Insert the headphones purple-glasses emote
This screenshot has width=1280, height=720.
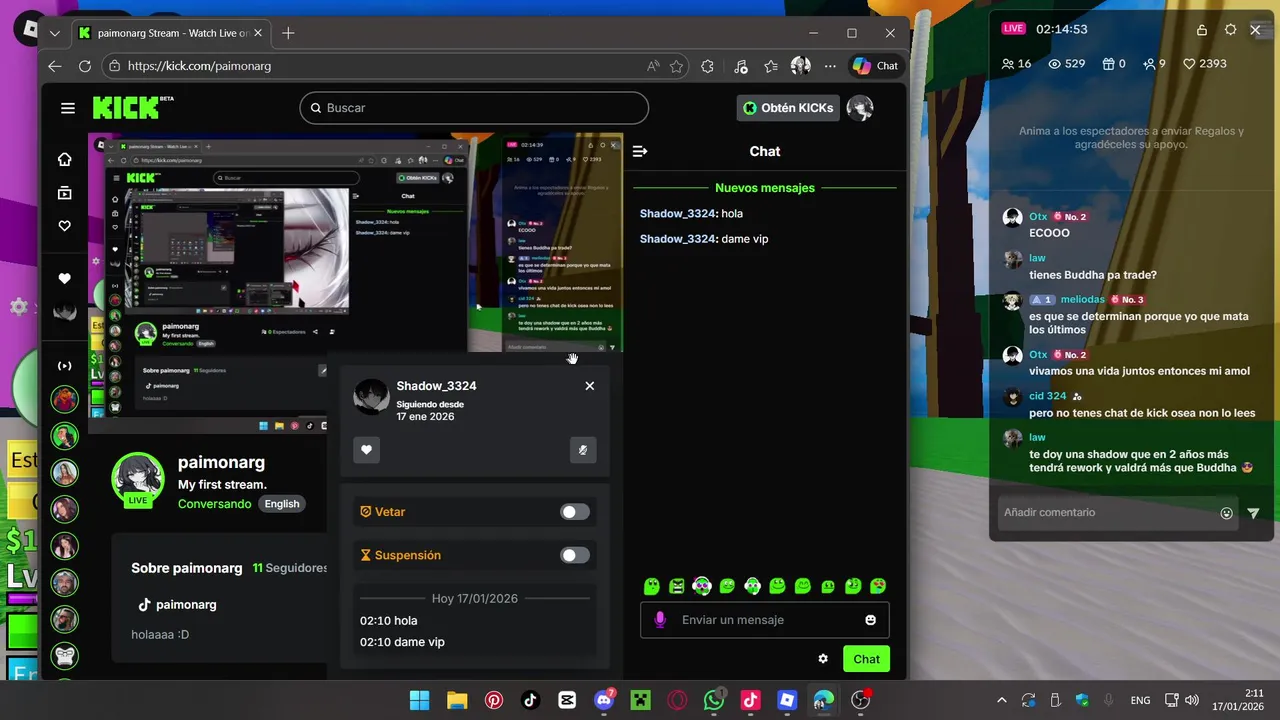click(702, 586)
